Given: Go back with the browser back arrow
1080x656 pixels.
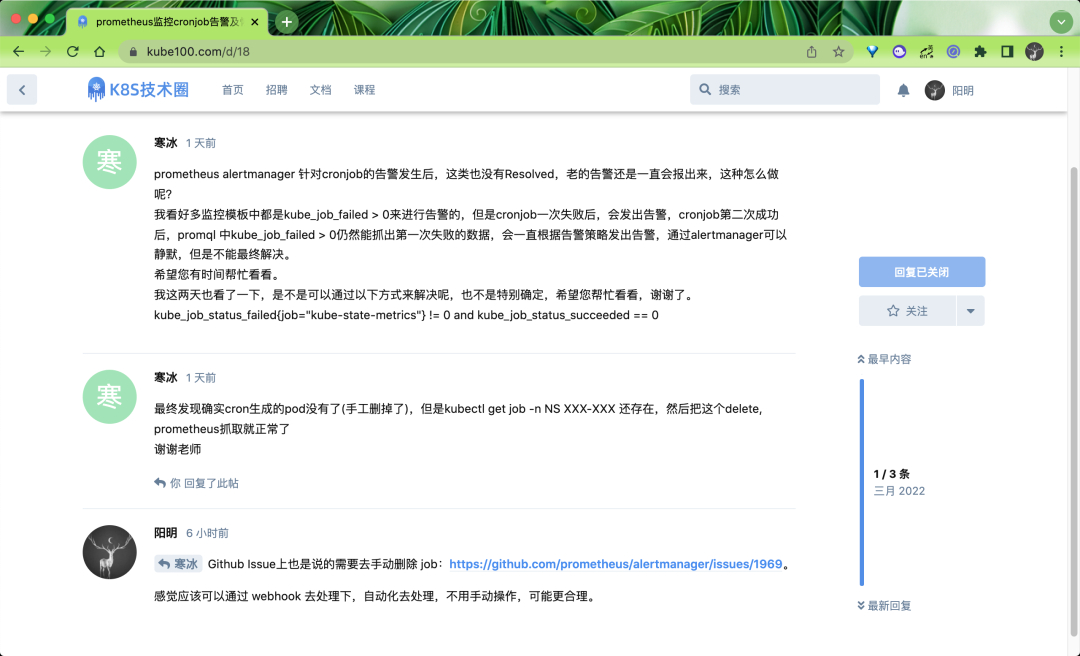Looking at the screenshot, I should click(19, 52).
